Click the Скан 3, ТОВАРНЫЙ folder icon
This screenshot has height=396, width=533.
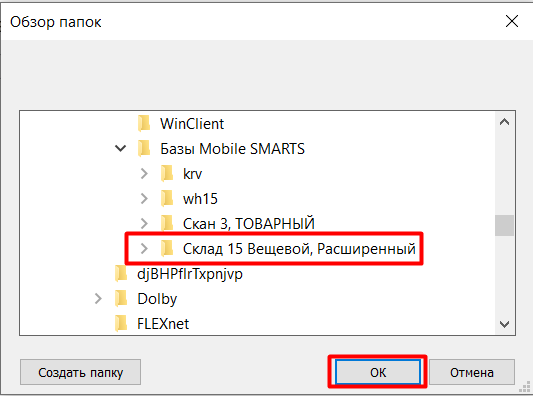[x=167, y=223]
